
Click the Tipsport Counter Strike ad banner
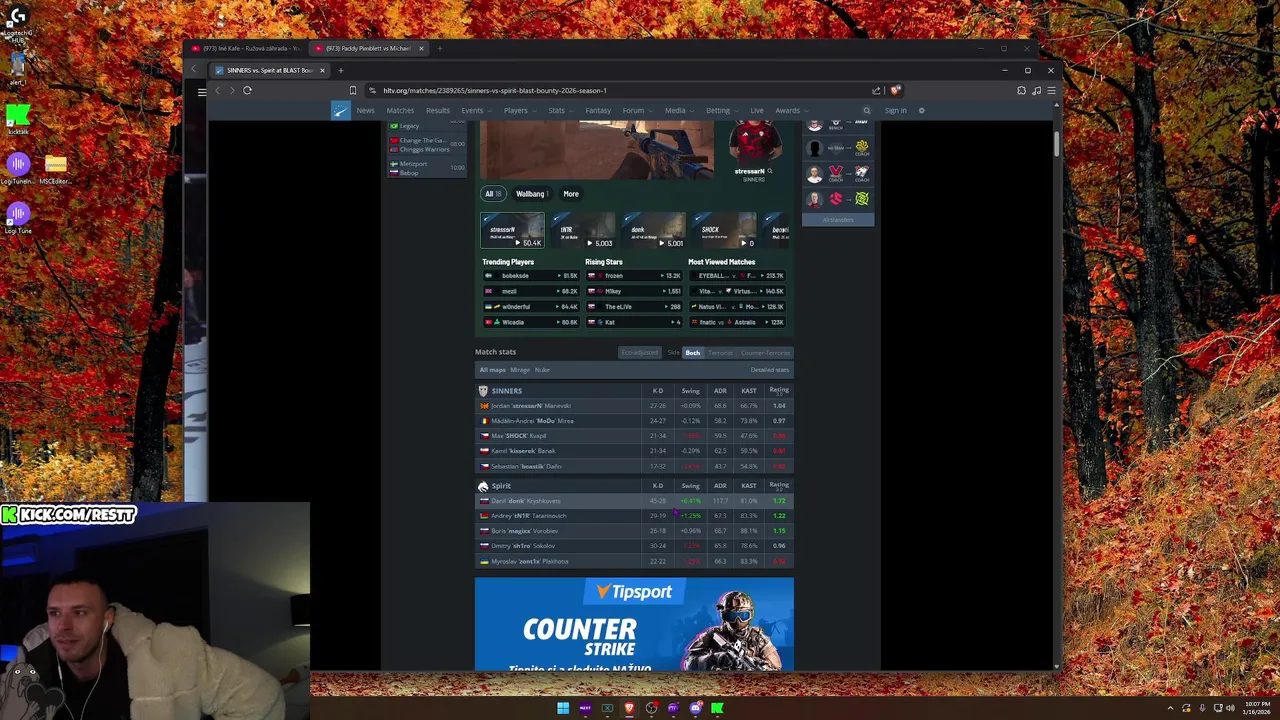point(634,624)
